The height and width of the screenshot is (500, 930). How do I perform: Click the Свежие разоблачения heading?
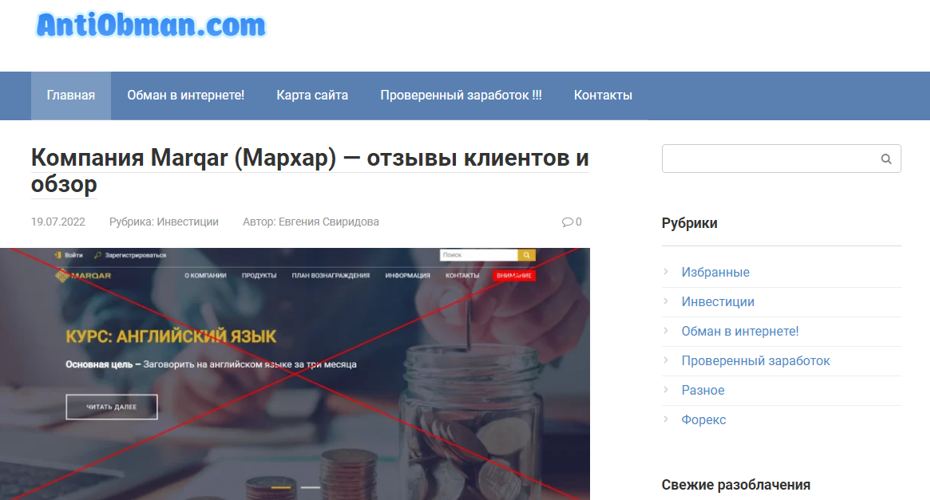(735, 485)
